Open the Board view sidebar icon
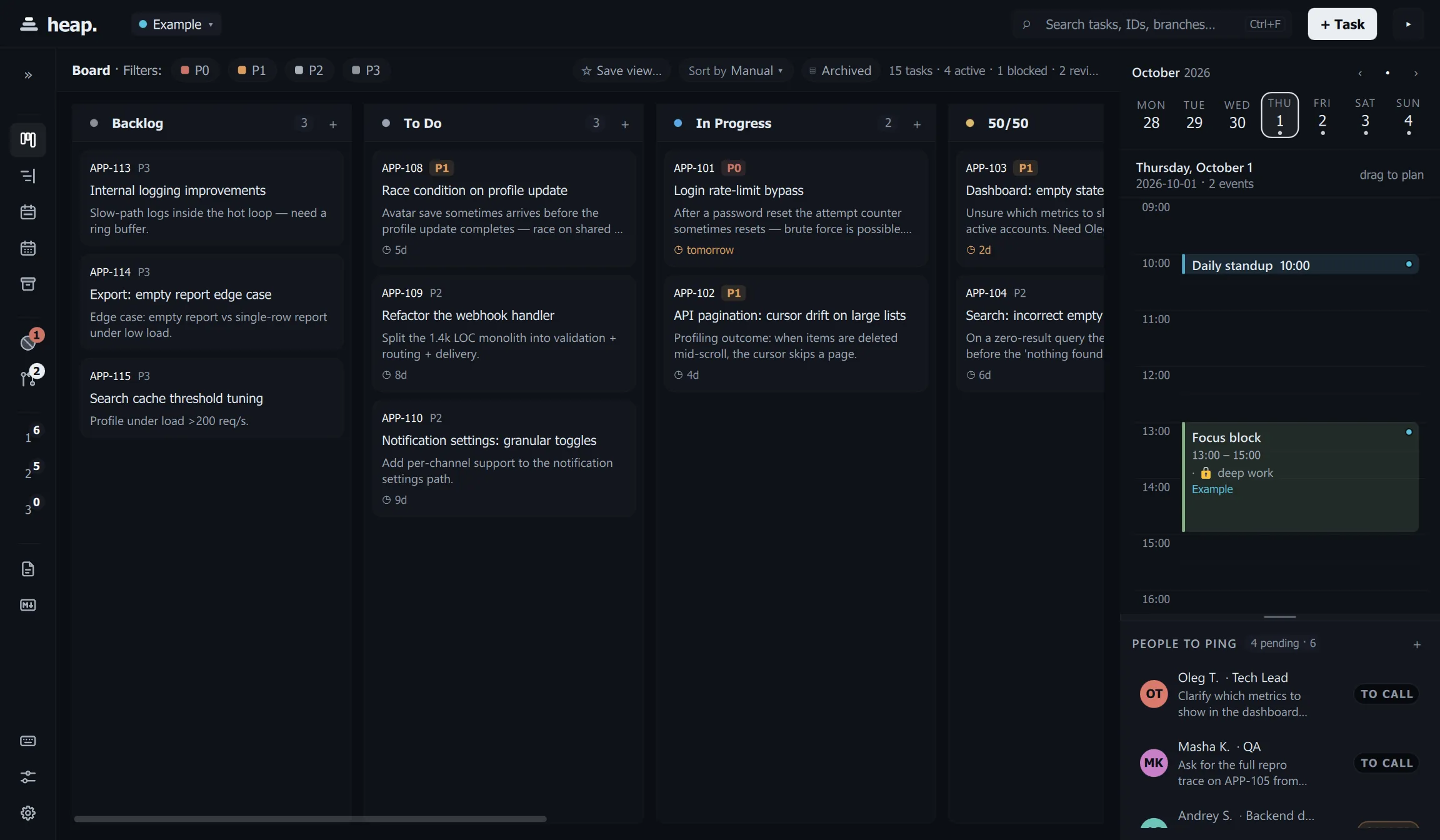1440x840 pixels. pyautogui.click(x=28, y=139)
